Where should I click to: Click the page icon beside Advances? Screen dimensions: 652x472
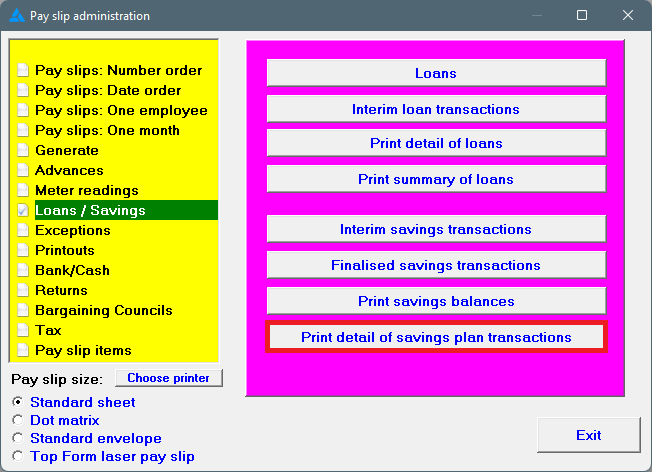click(23, 170)
